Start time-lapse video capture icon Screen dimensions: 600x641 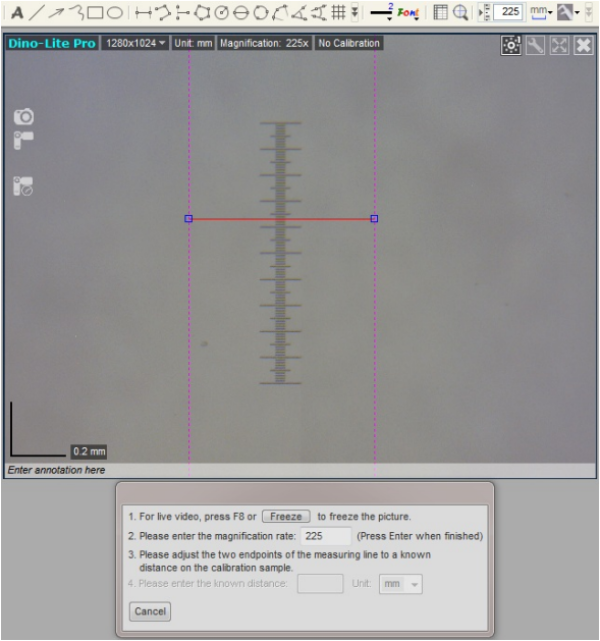point(23,186)
